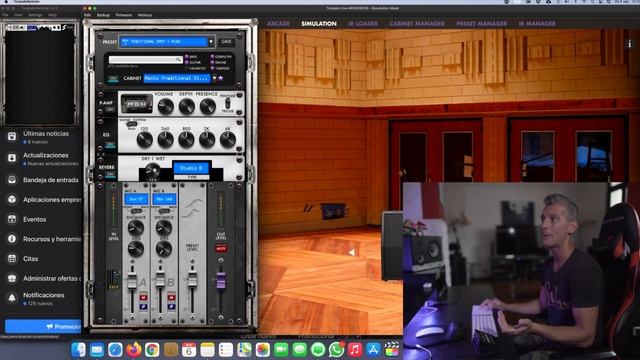Open Mail from the Dock
The width and height of the screenshot is (640, 360).
pos(97,350)
